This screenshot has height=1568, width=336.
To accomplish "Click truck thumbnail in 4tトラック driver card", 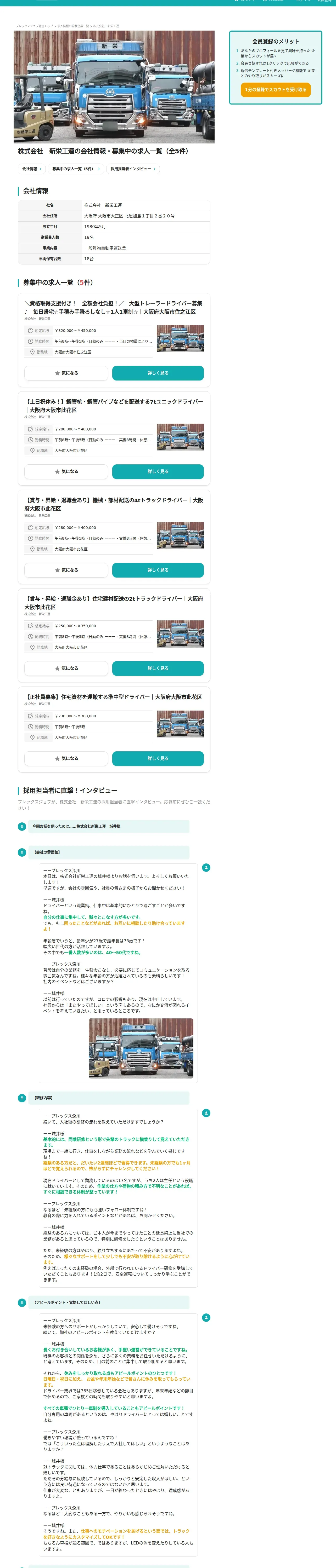I will point(180,536).
